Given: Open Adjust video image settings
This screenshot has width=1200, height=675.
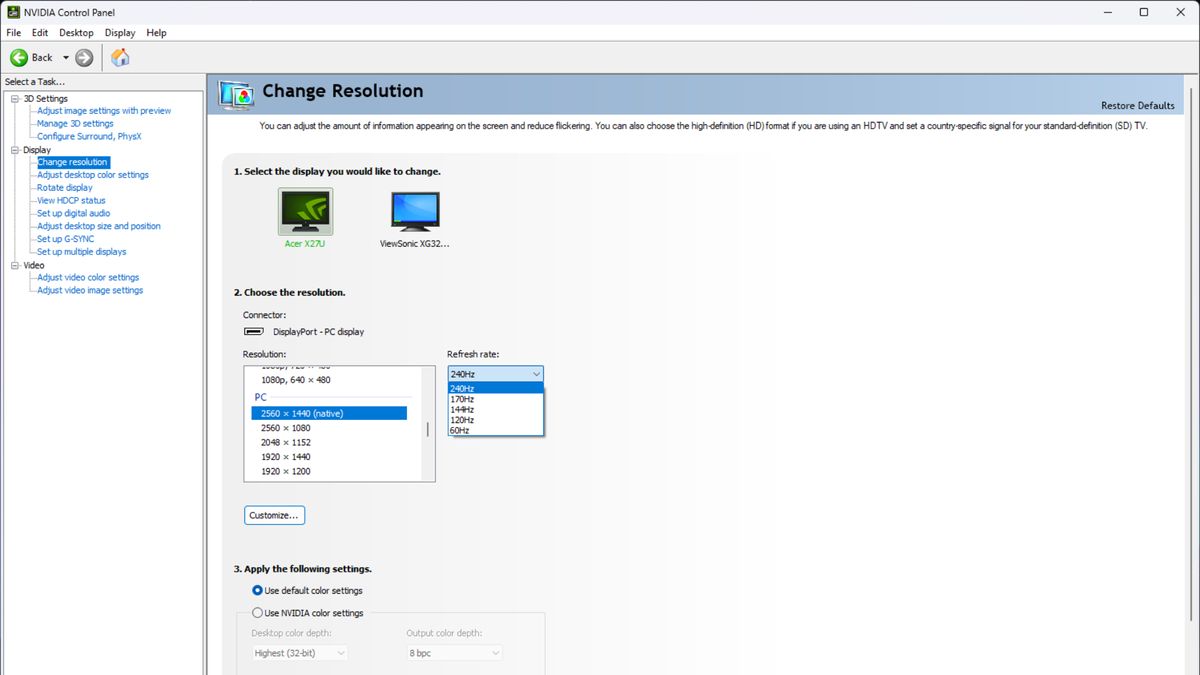Looking at the screenshot, I should (x=90, y=290).
